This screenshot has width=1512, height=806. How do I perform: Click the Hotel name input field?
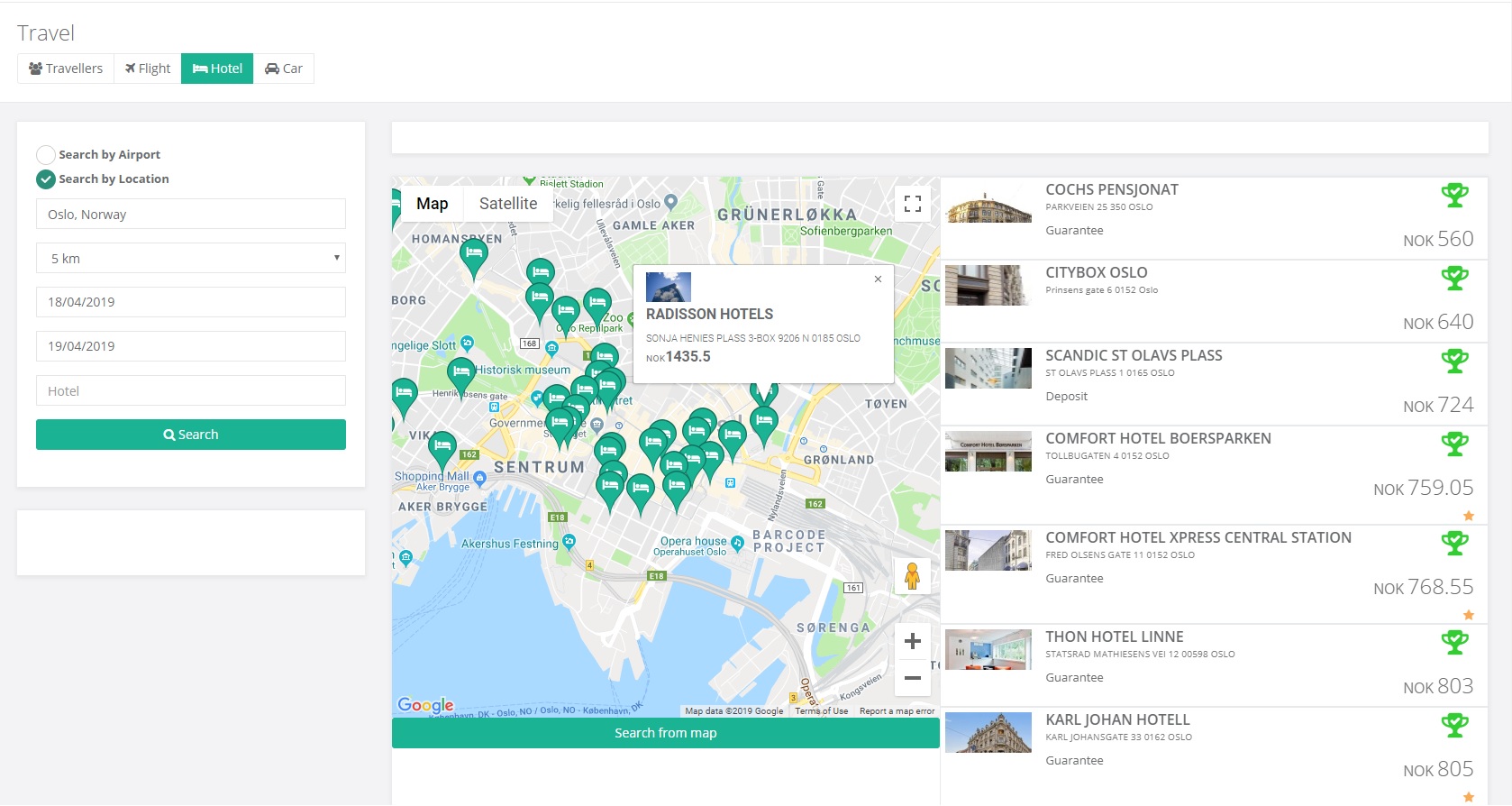[191, 391]
